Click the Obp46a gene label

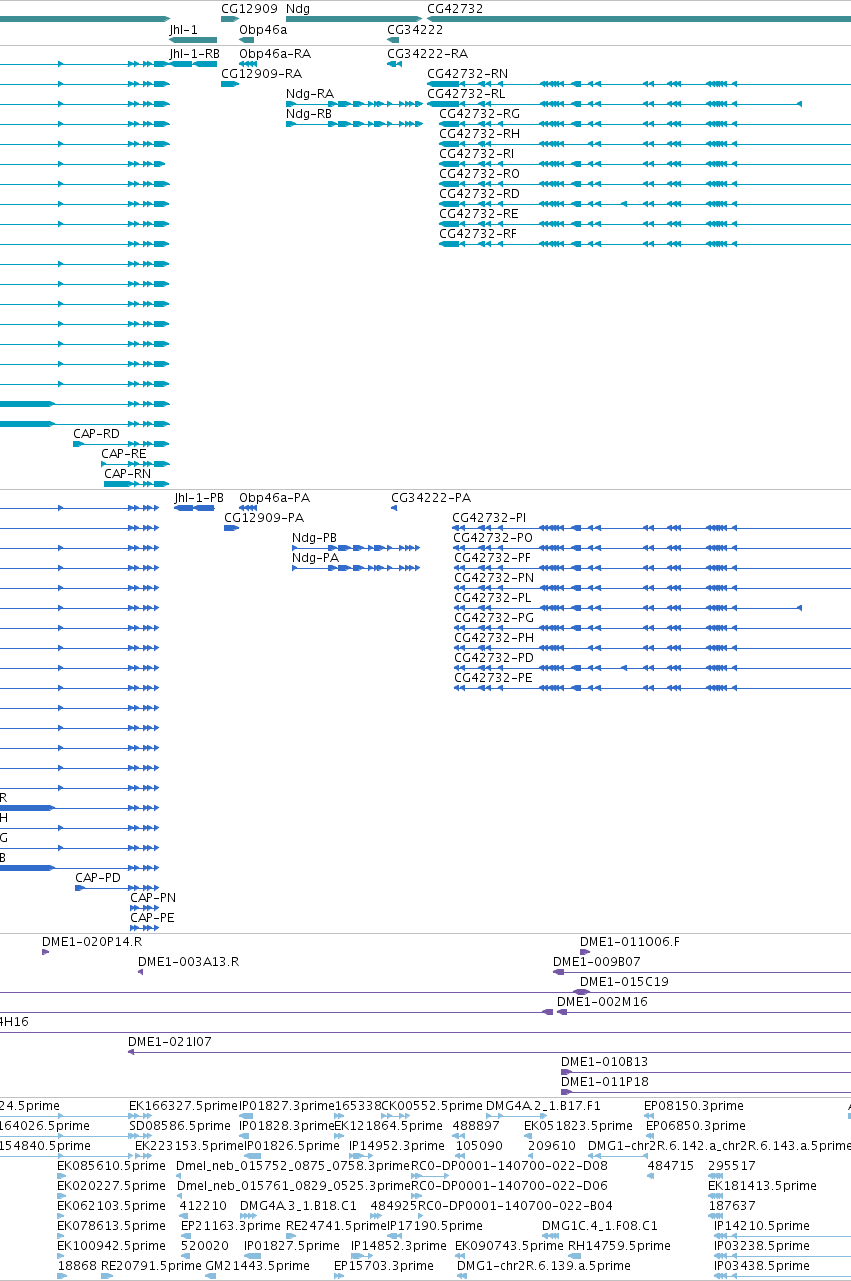[x=263, y=30]
